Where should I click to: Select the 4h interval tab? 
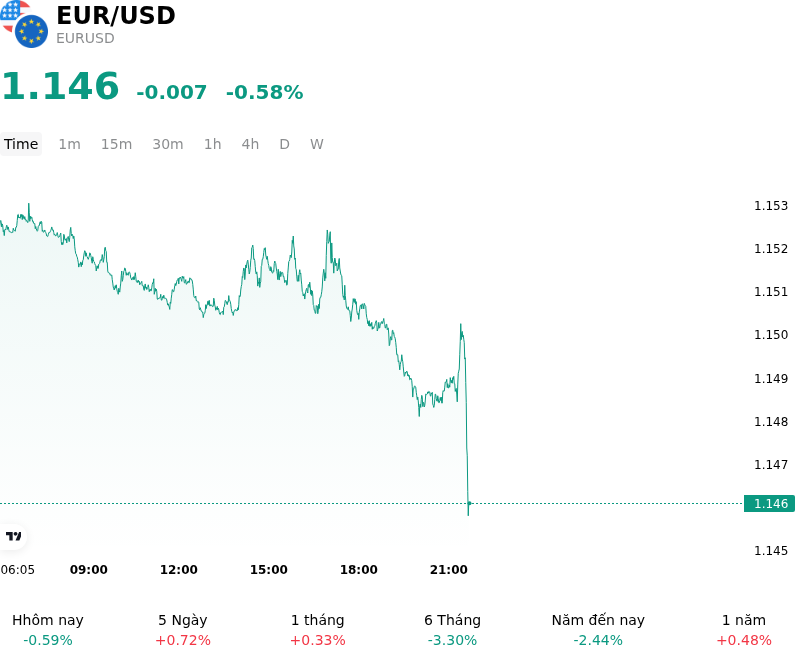pos(250,144)
